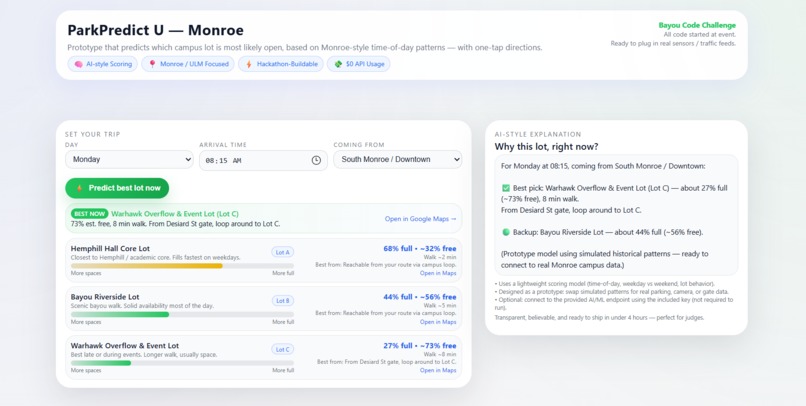
Task: Click the Bayou Riverside occupancy bar
Action: point(182,315)
